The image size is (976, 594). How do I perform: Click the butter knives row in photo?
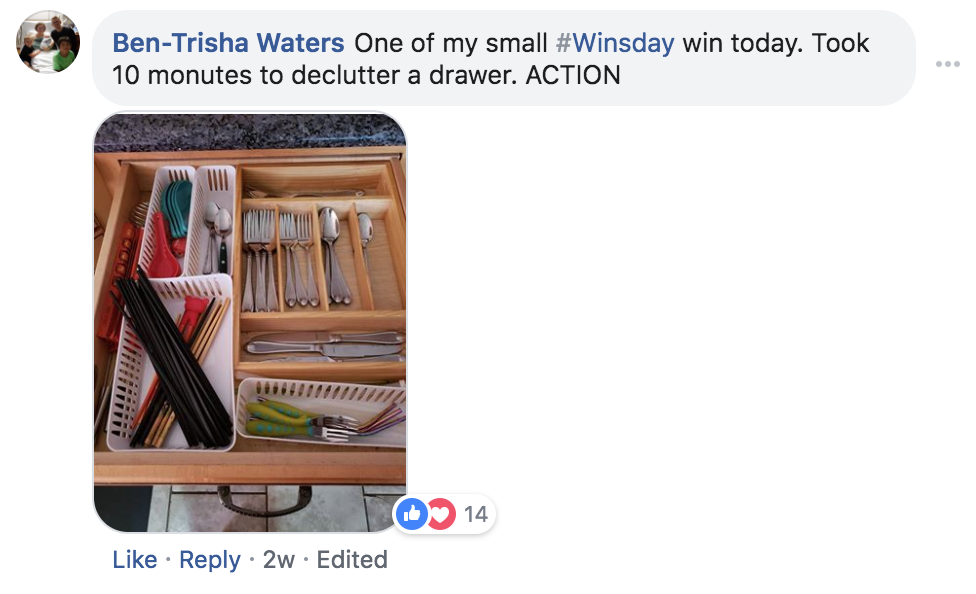[324, 347]
